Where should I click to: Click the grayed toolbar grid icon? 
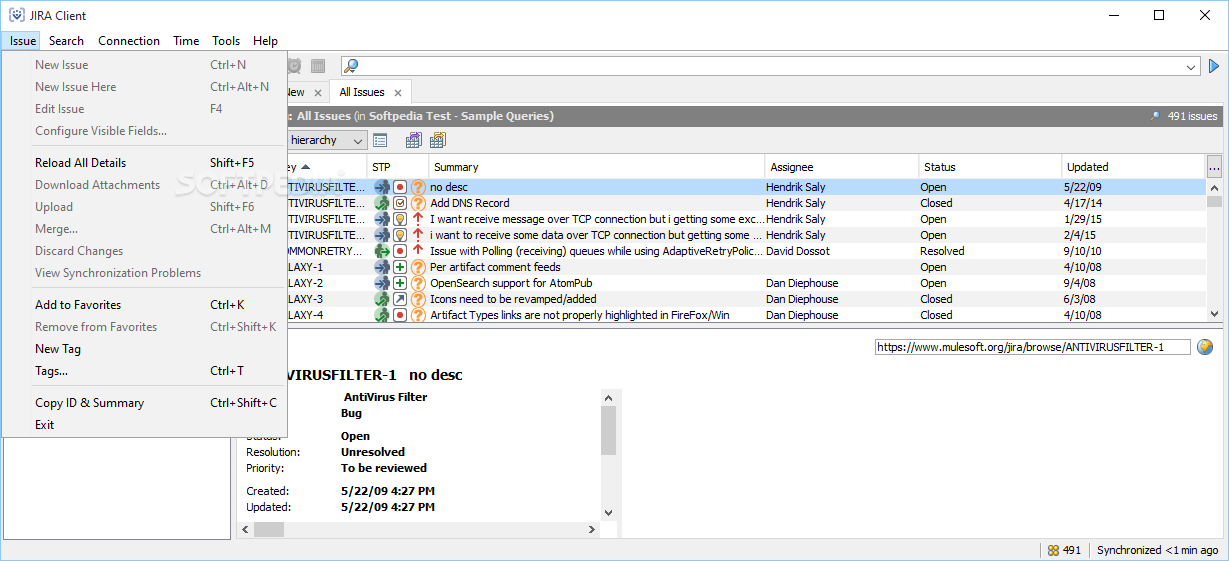[x=318, y=66]
